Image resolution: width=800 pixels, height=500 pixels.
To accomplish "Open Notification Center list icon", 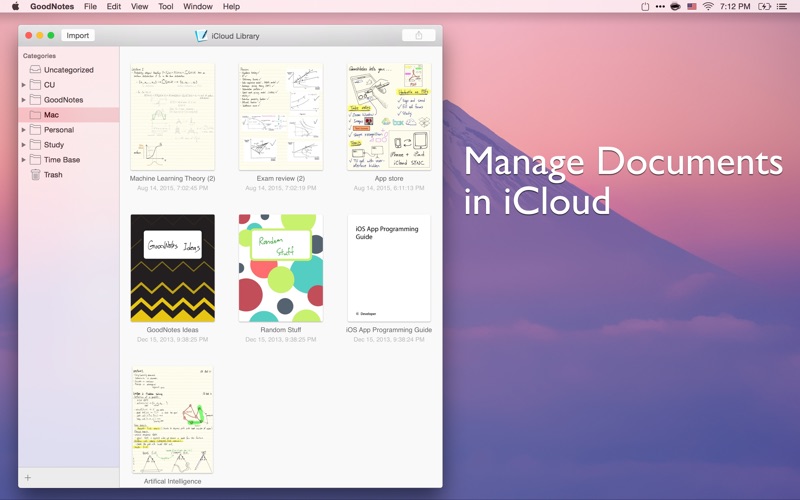I will pos(782,6).
